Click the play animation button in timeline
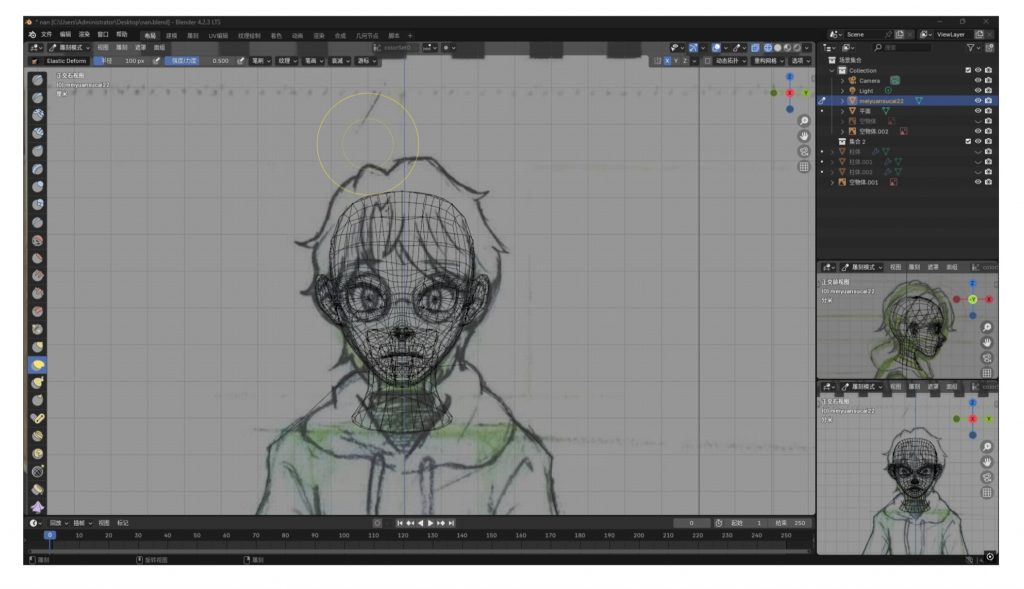1024x589 pixels. 431,523
